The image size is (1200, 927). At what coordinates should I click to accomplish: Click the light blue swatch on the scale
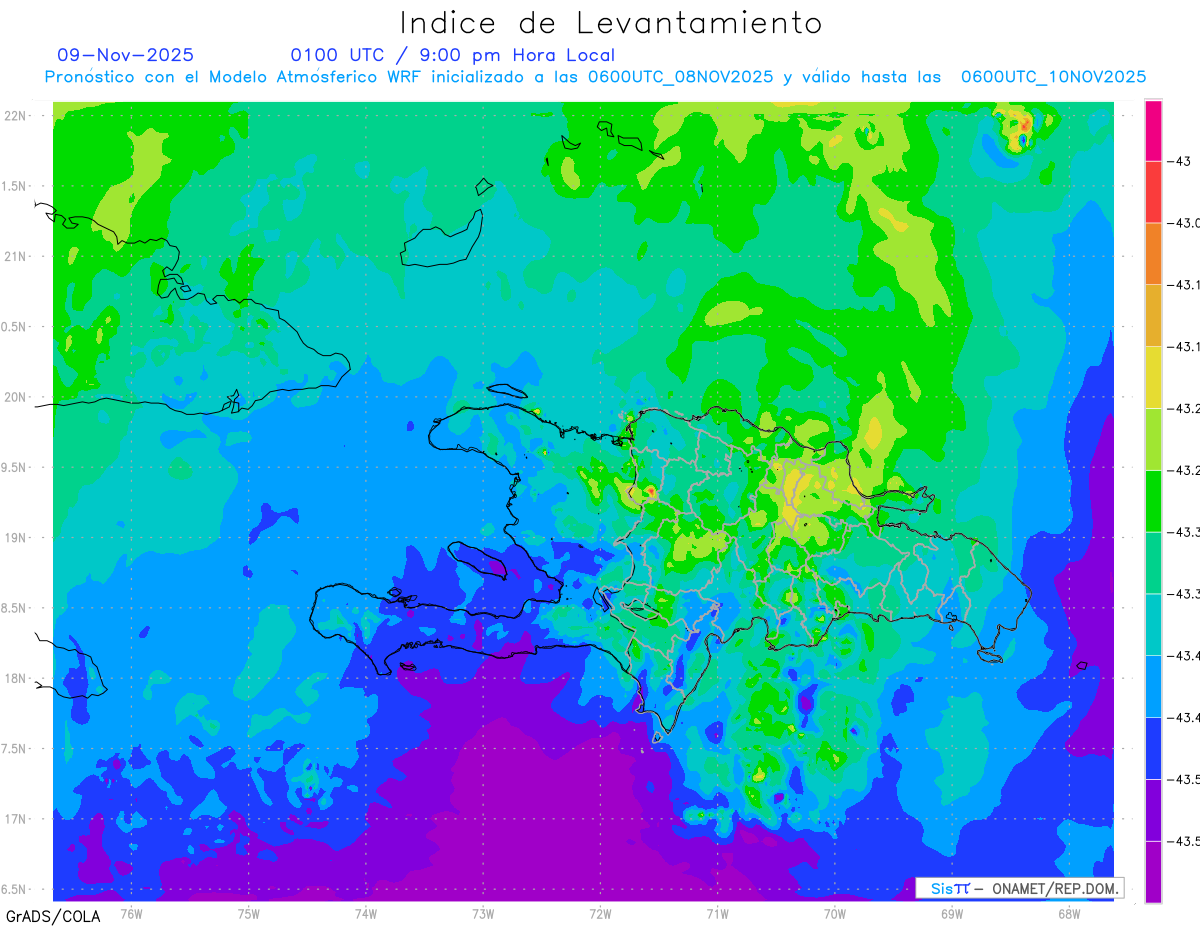[x=1153, y=686]
